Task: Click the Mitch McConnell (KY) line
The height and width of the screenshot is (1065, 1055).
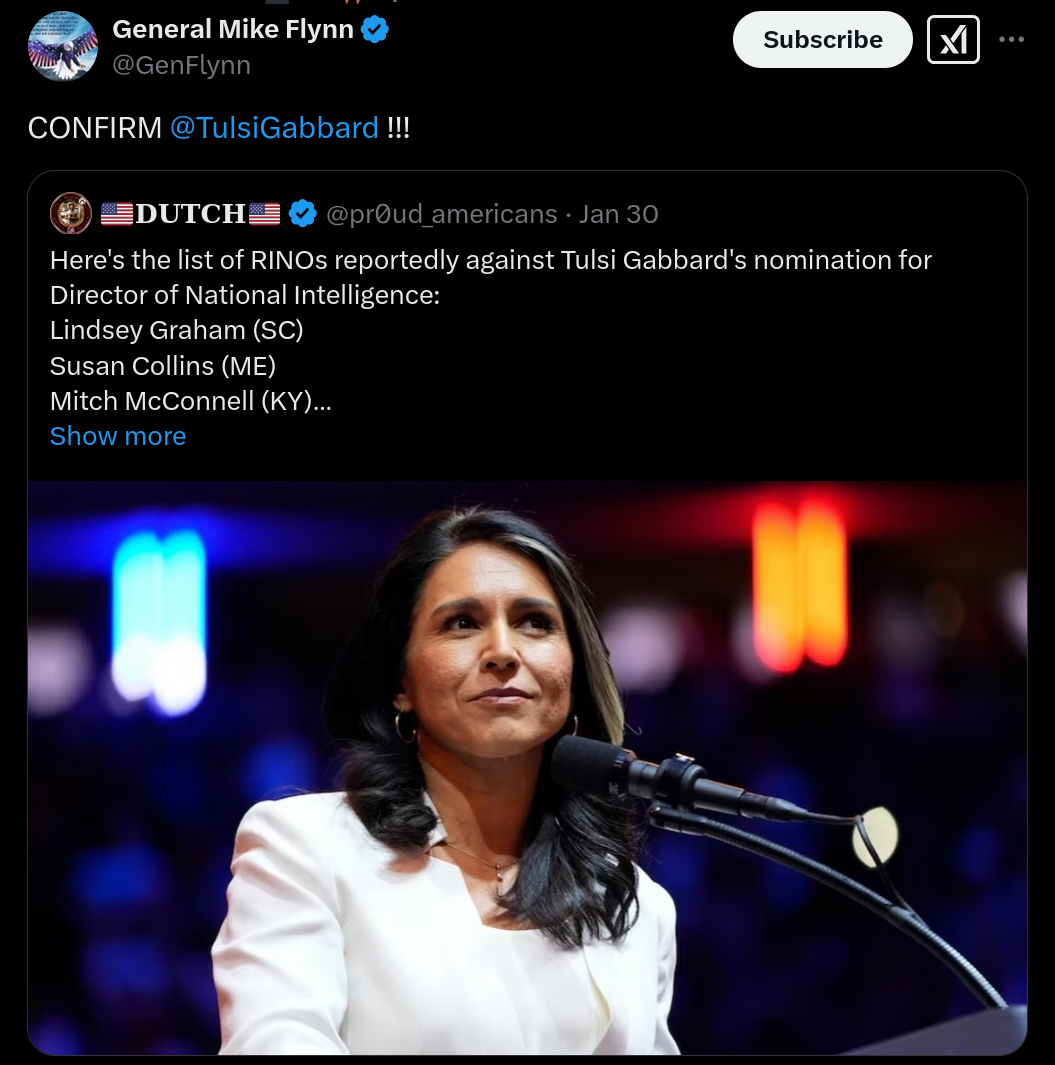Action: [x=190, y=401]
